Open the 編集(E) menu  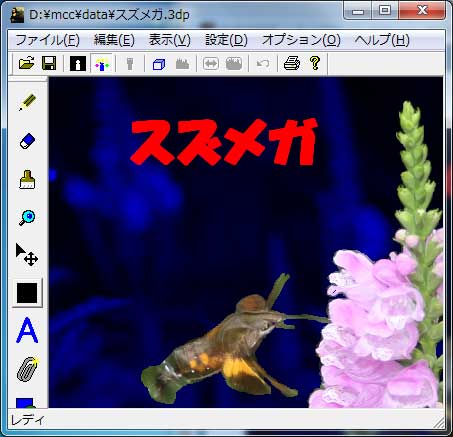point(114,40)
